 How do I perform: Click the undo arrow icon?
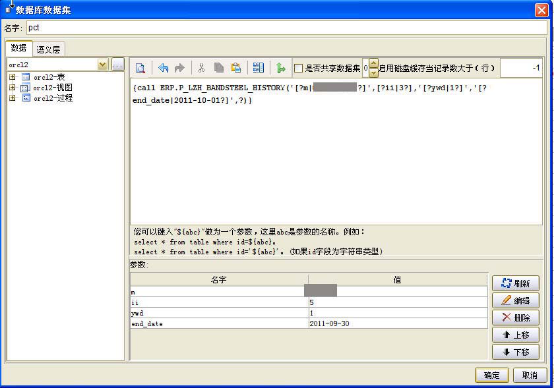(163, 68)
